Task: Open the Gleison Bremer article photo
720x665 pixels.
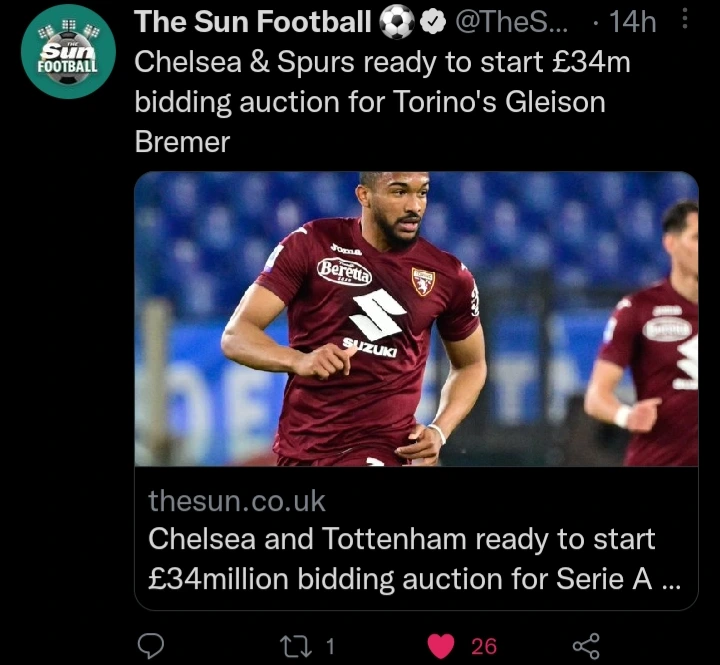Action: pyautogui.click(x=415, y=318)
